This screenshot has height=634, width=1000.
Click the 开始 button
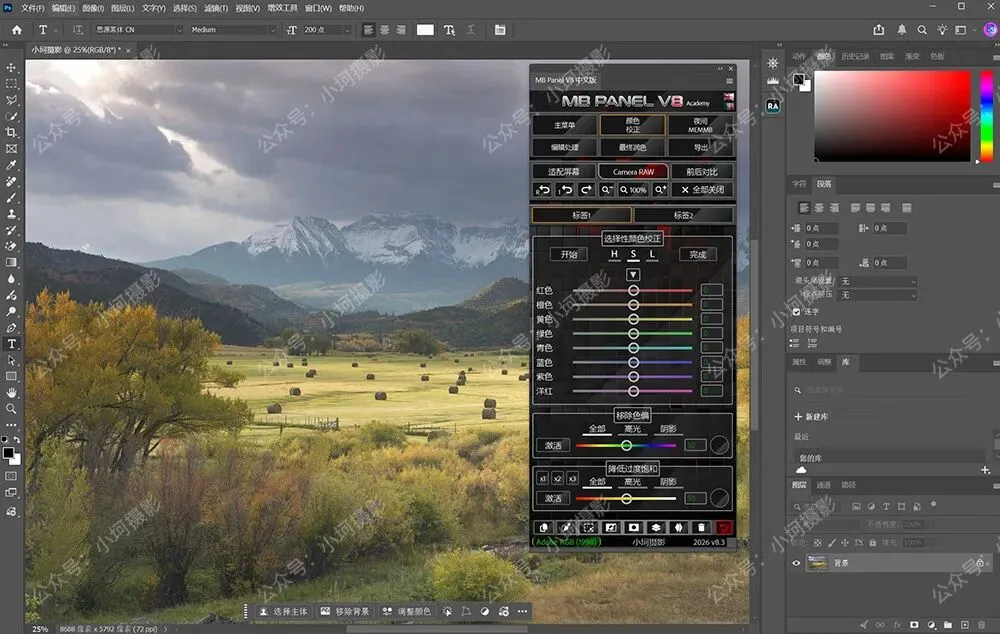(x=569, y=254)
